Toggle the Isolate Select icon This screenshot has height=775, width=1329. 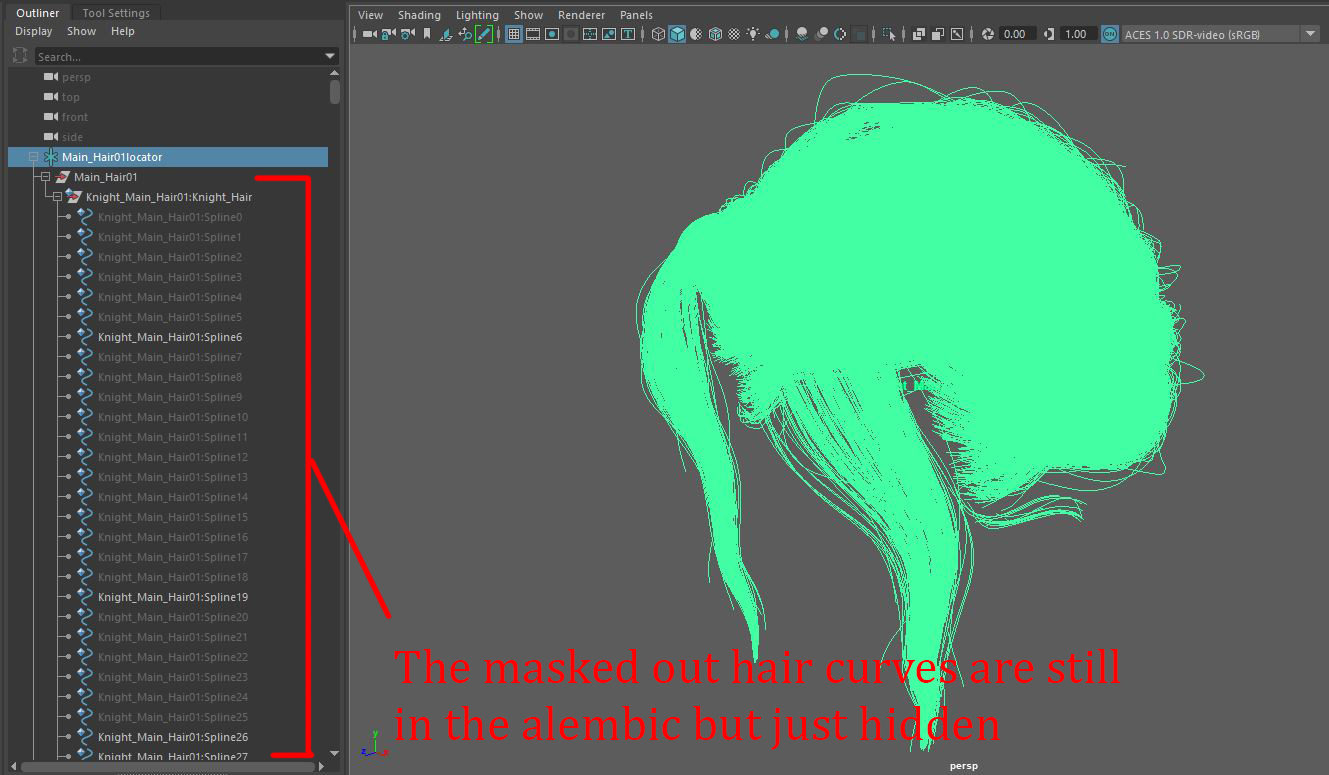888,34
